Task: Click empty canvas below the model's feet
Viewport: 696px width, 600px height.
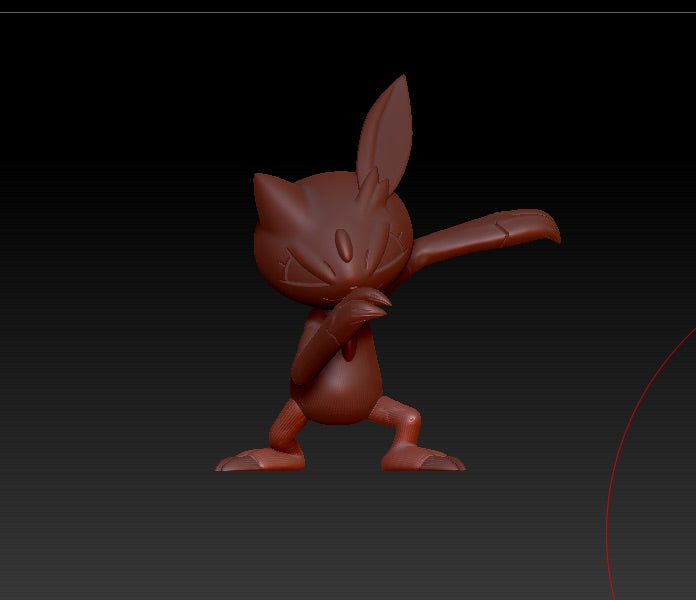Action: pos(340,530)
